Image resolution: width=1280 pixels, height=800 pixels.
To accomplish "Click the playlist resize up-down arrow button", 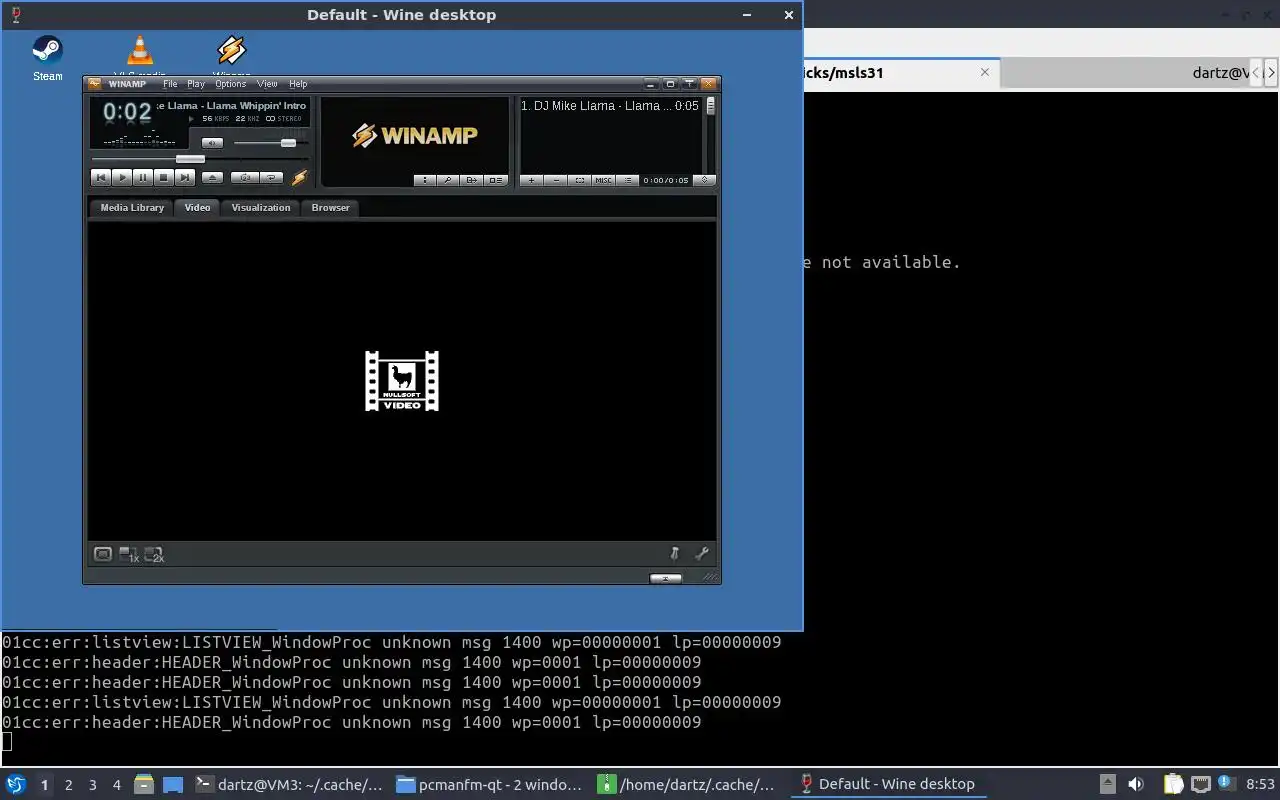I will [x=704, y=180].
